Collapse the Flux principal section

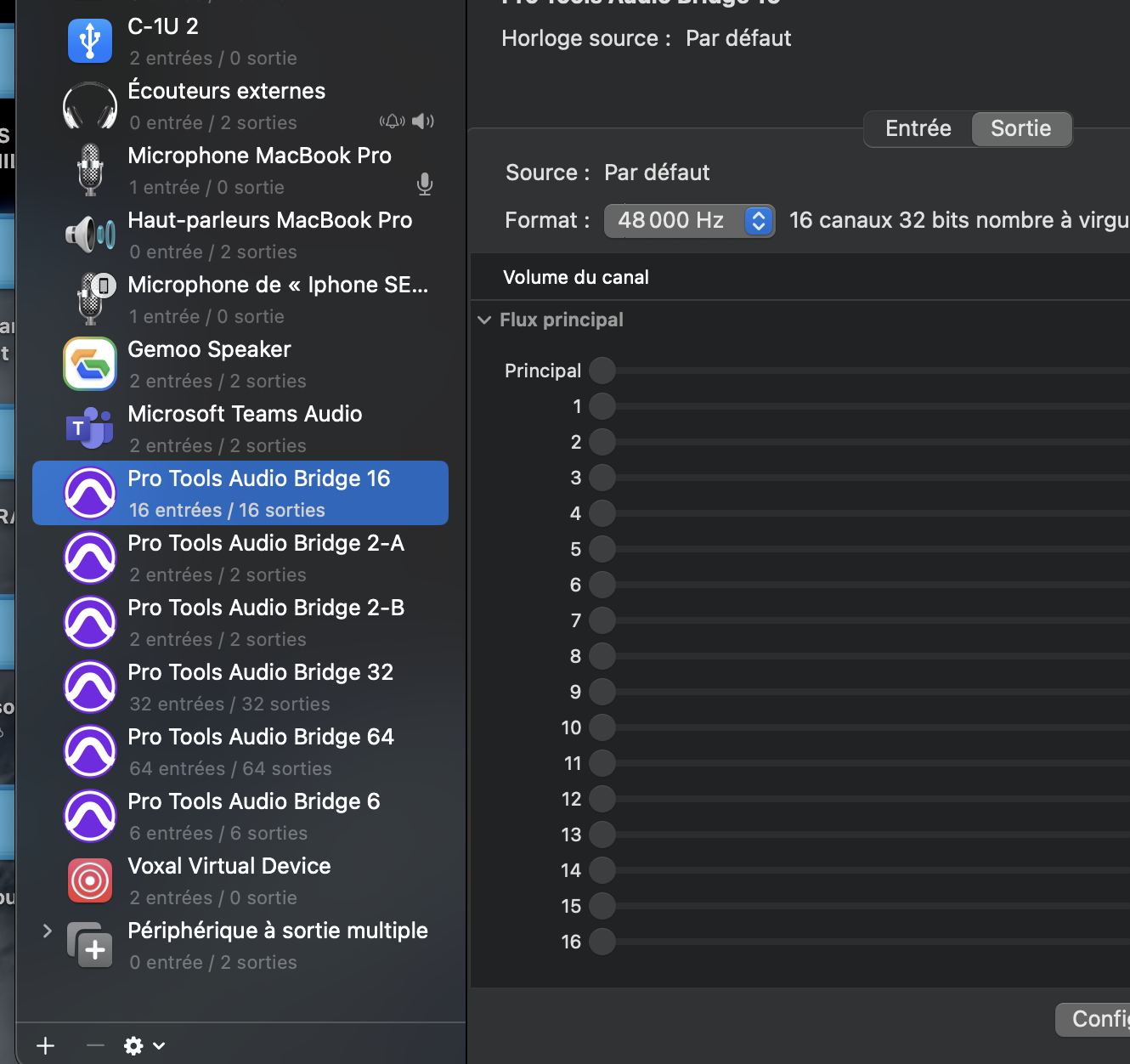pos(484,320)
